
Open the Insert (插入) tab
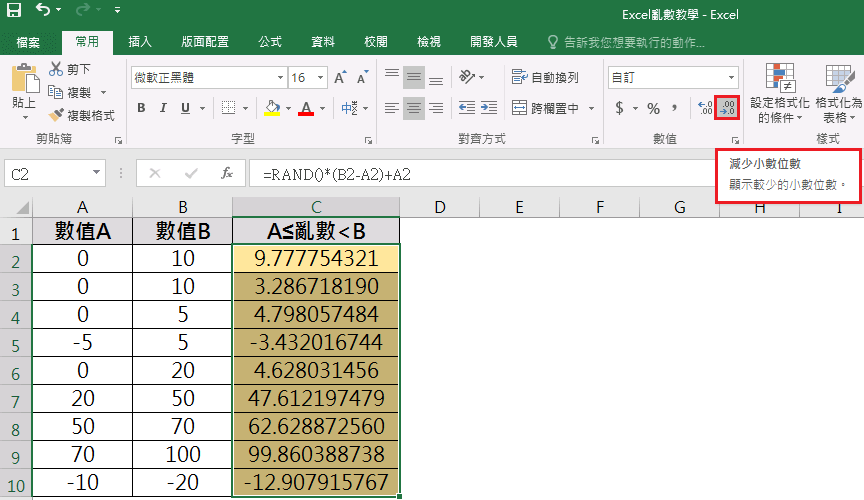pos(140,42)
